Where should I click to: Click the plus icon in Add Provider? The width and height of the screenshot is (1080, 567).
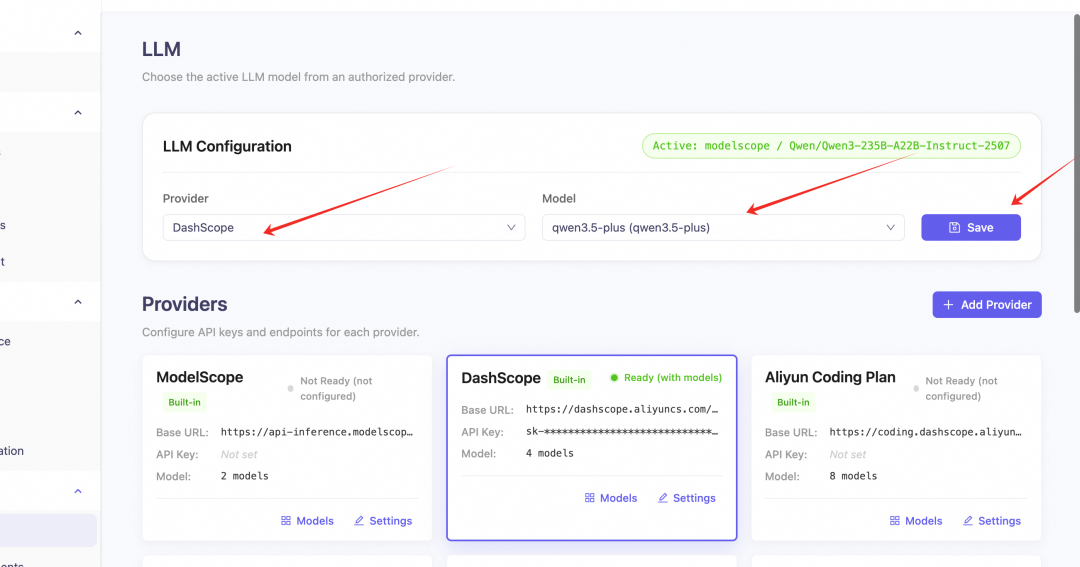948,305
